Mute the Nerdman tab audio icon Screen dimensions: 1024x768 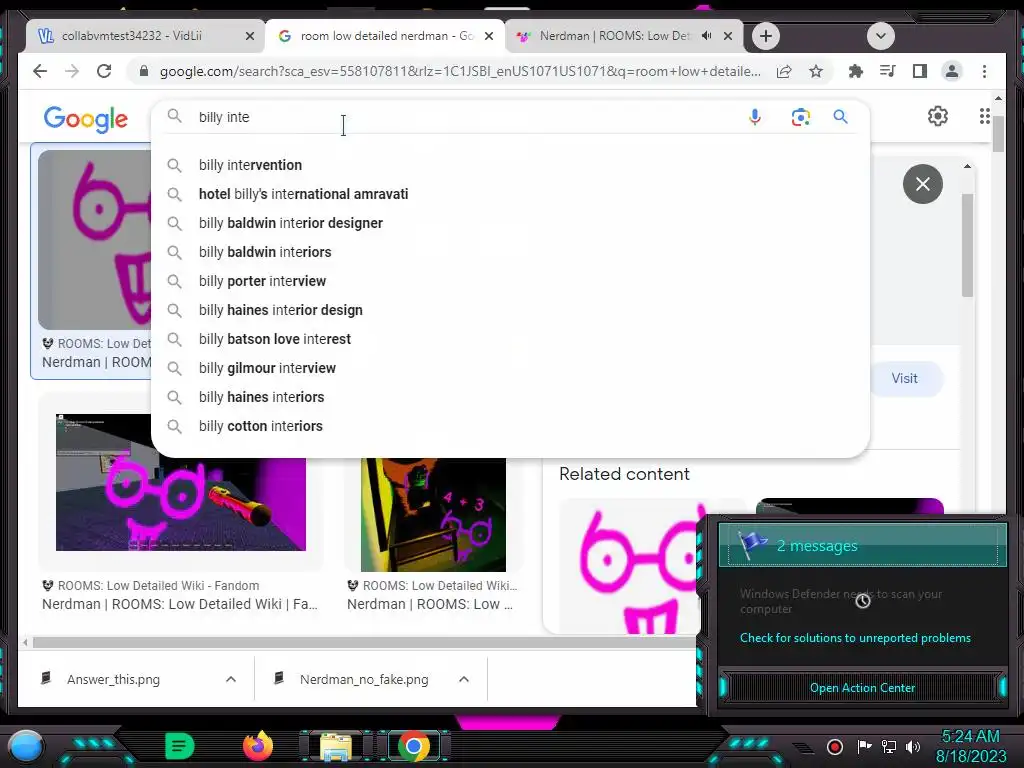pos(707,36)
